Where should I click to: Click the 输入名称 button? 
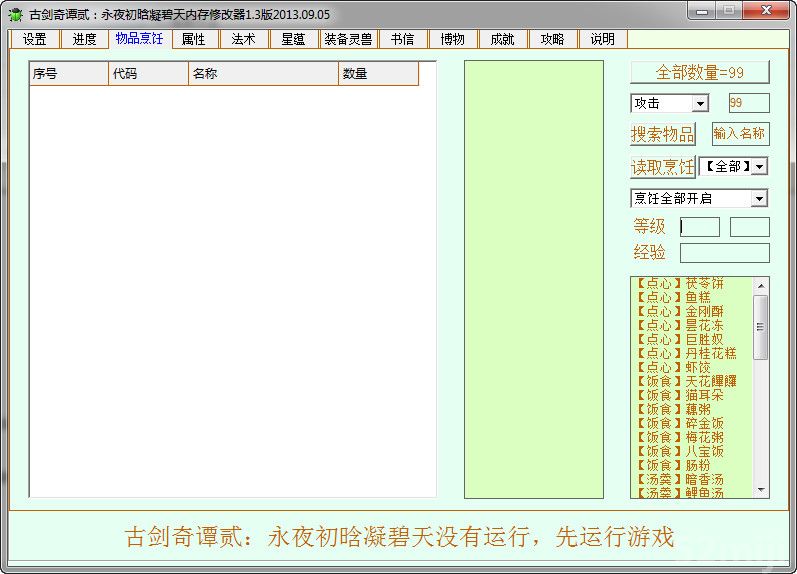tap(739, 133)
